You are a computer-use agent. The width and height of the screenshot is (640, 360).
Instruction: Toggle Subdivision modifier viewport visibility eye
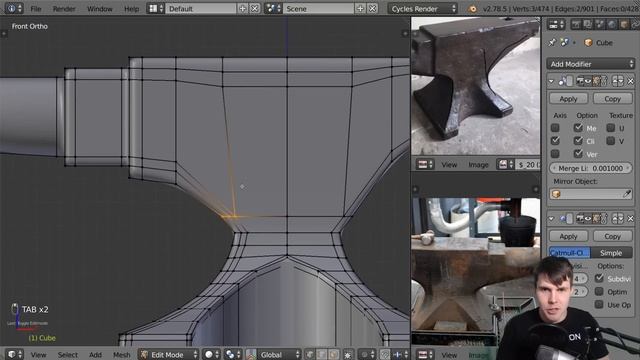(x=588, y=219)
